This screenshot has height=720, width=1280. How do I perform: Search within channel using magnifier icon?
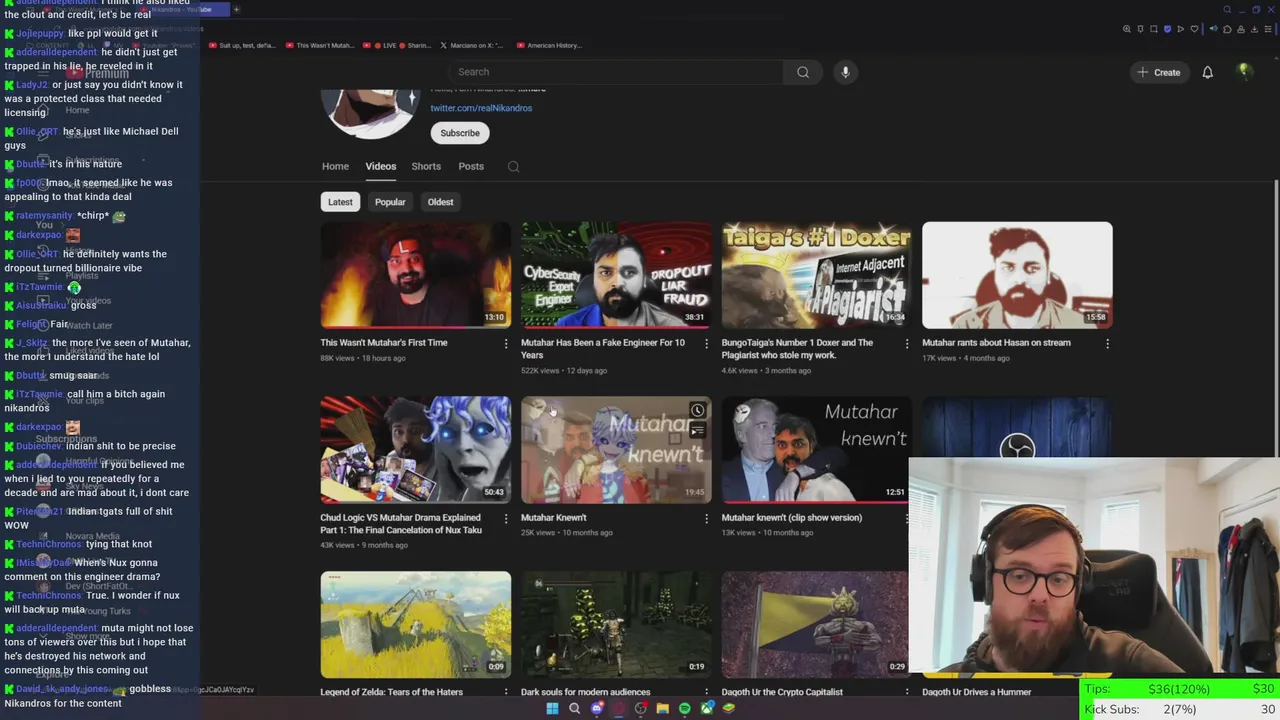(513, 167)
